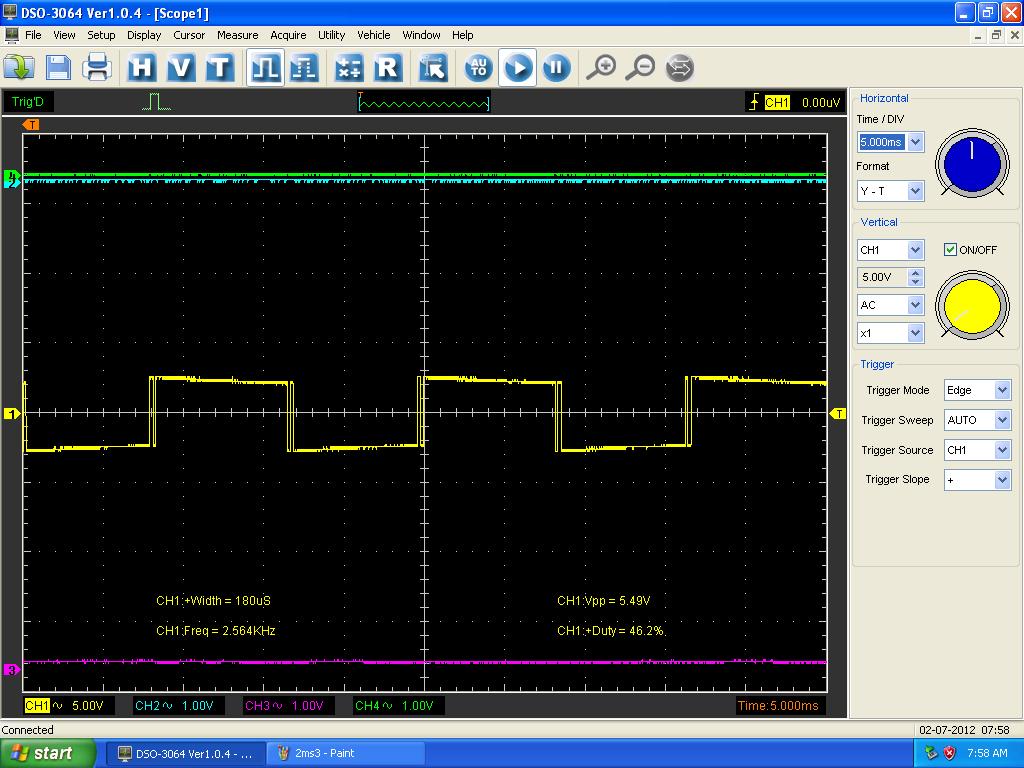Open Vertical settings with the V icon
The image size is (1024, 768).
(181, 68)
